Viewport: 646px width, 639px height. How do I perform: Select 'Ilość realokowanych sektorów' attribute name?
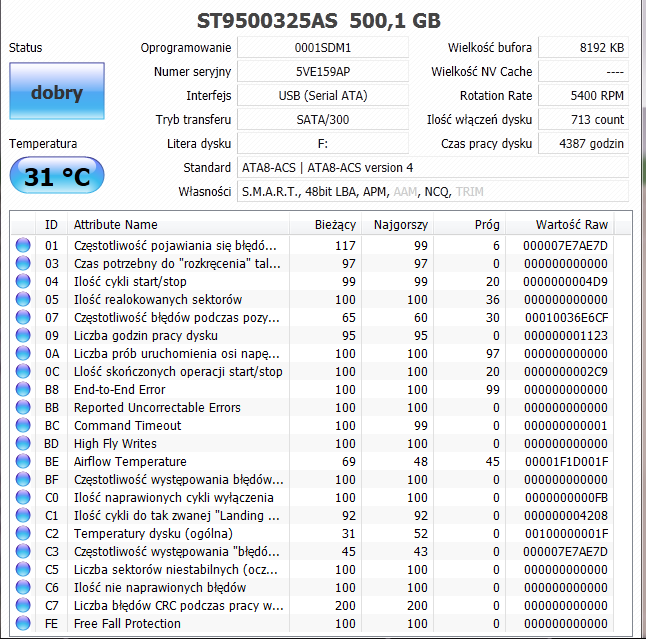(x=158, y=300)
